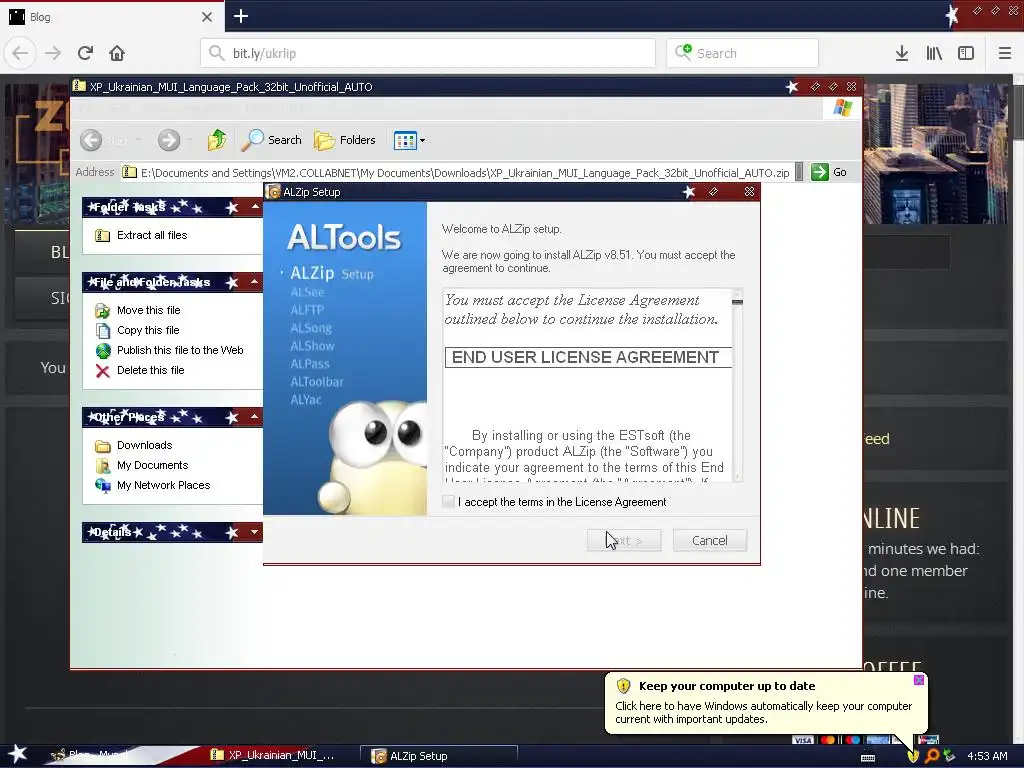Click the Firefox Search box
This screenshot has height=768, width=1024.
(x=743, y=53)
